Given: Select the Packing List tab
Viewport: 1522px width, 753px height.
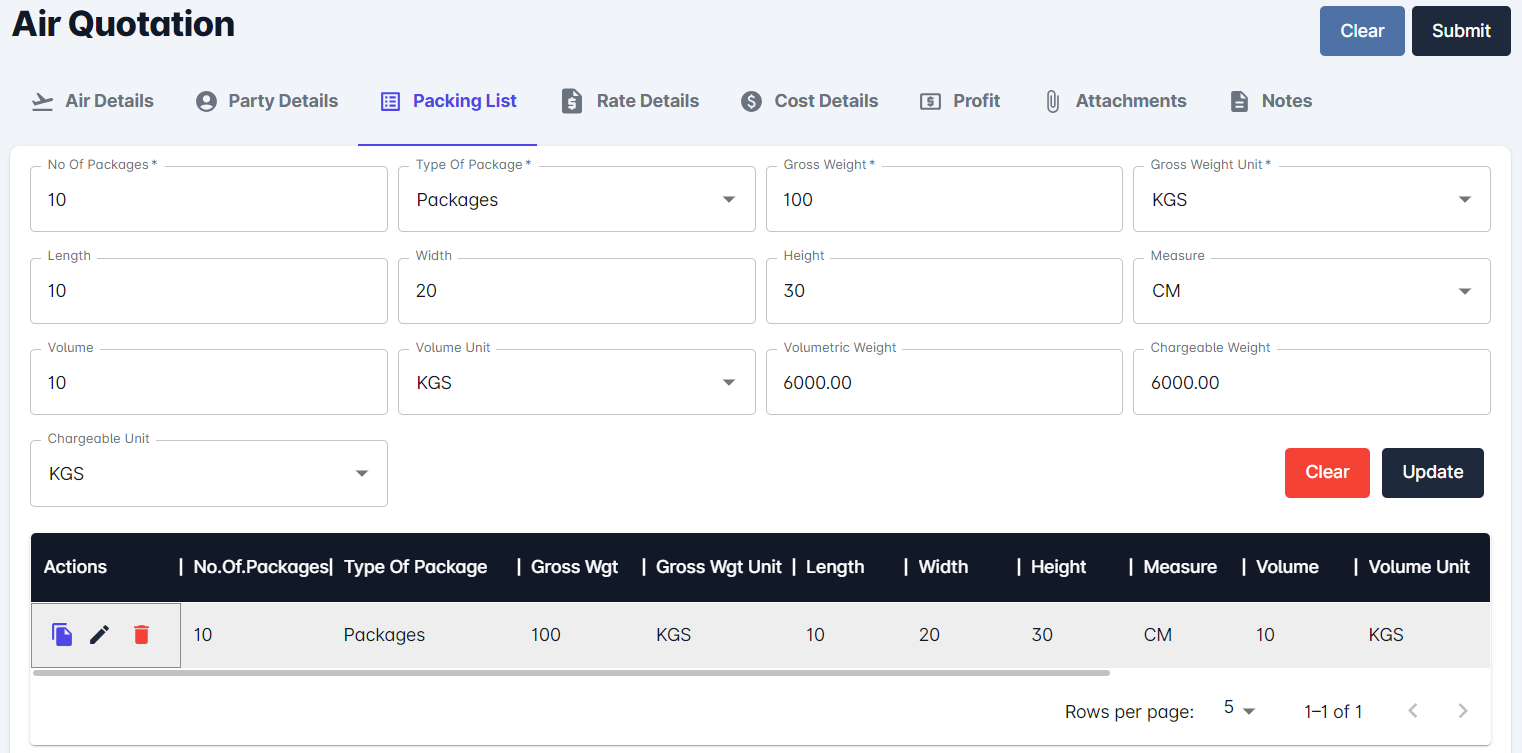Looking at the screenshot, I should tap(447, 101).
